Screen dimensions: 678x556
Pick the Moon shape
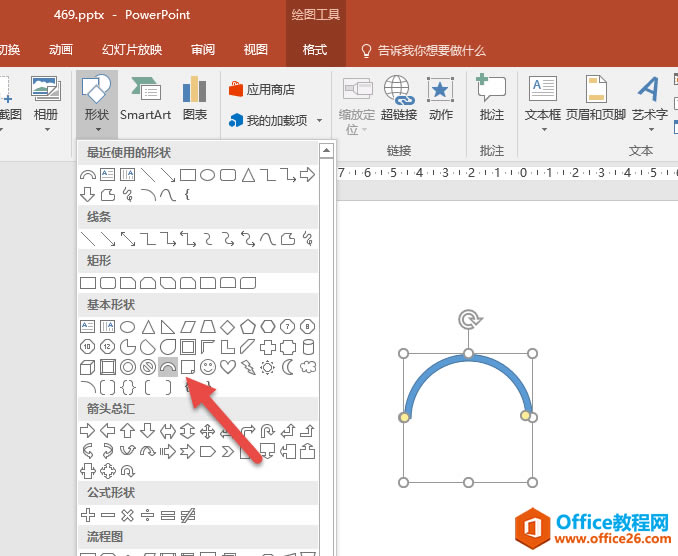click(x=288, y=367)
